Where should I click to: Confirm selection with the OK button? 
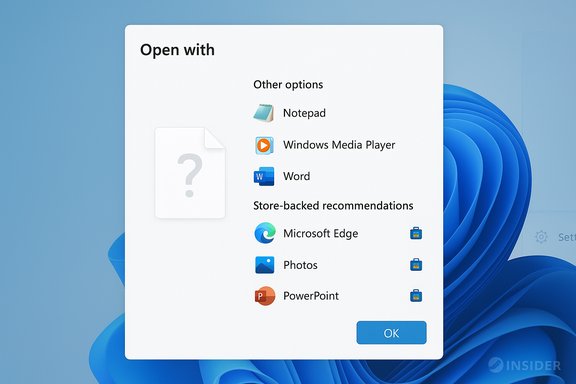pos(391,333)
